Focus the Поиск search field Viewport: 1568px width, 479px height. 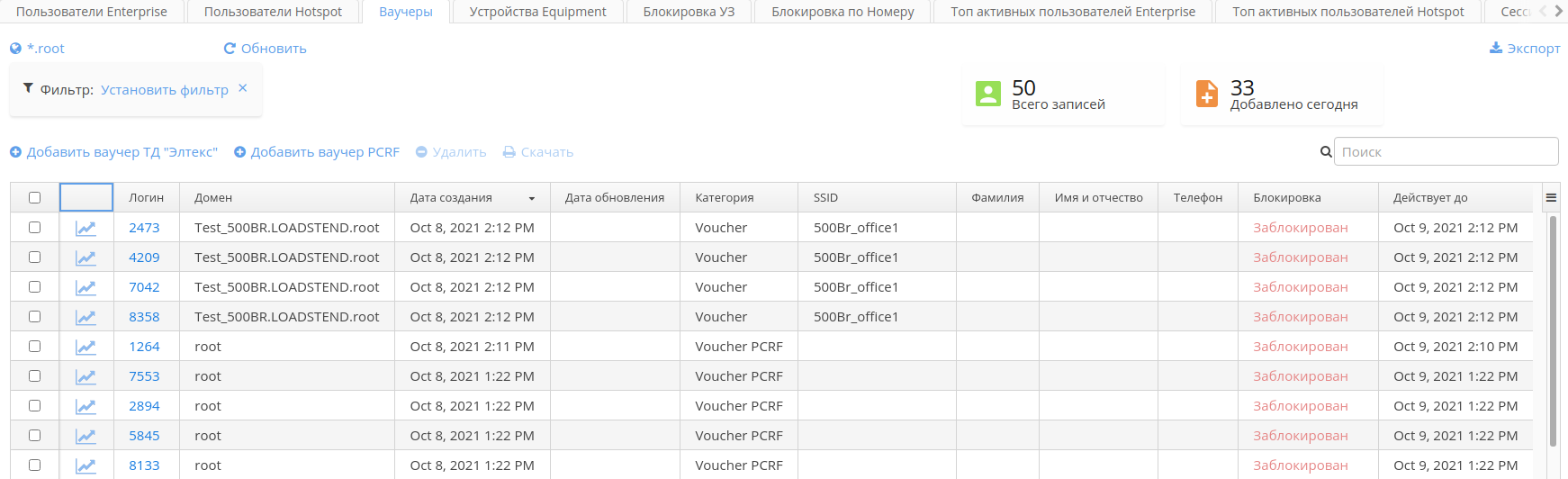pyautogui.click(x=1445, y=152)
